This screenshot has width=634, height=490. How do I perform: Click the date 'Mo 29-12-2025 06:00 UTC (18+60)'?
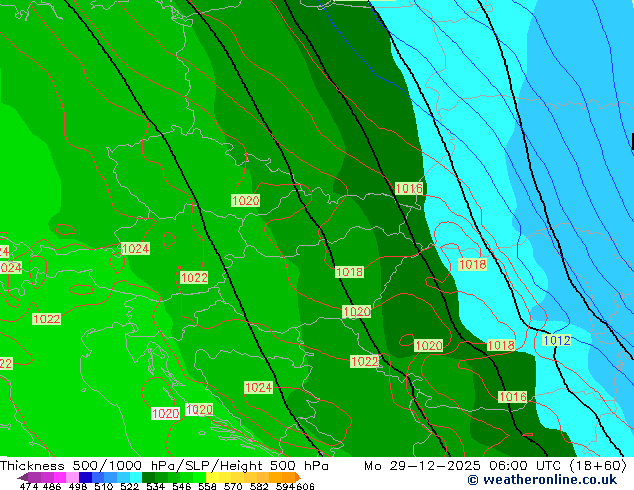click(495, 466)
